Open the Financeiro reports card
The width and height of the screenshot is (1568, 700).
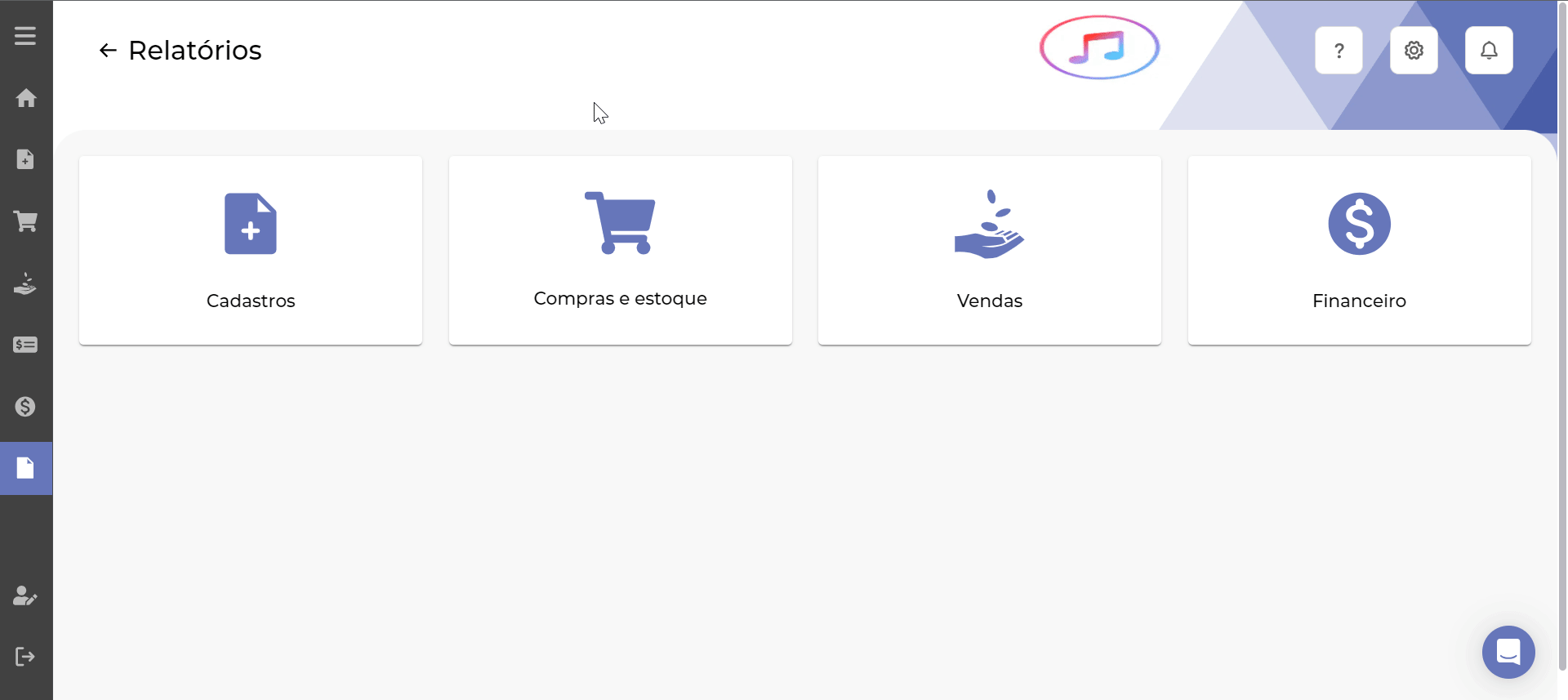click(1360, 250)
